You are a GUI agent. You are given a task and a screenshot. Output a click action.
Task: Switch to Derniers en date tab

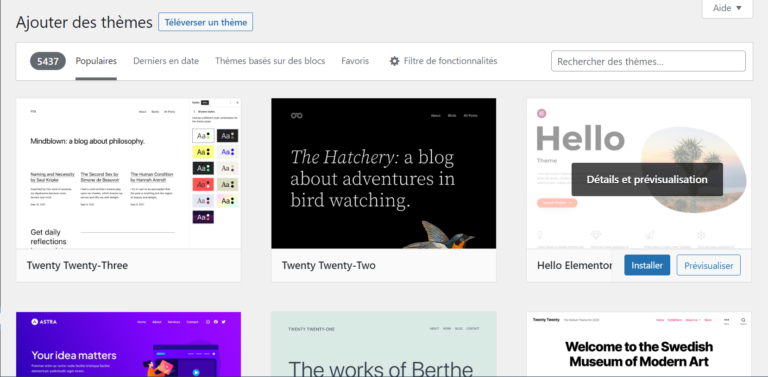(166, 61)
